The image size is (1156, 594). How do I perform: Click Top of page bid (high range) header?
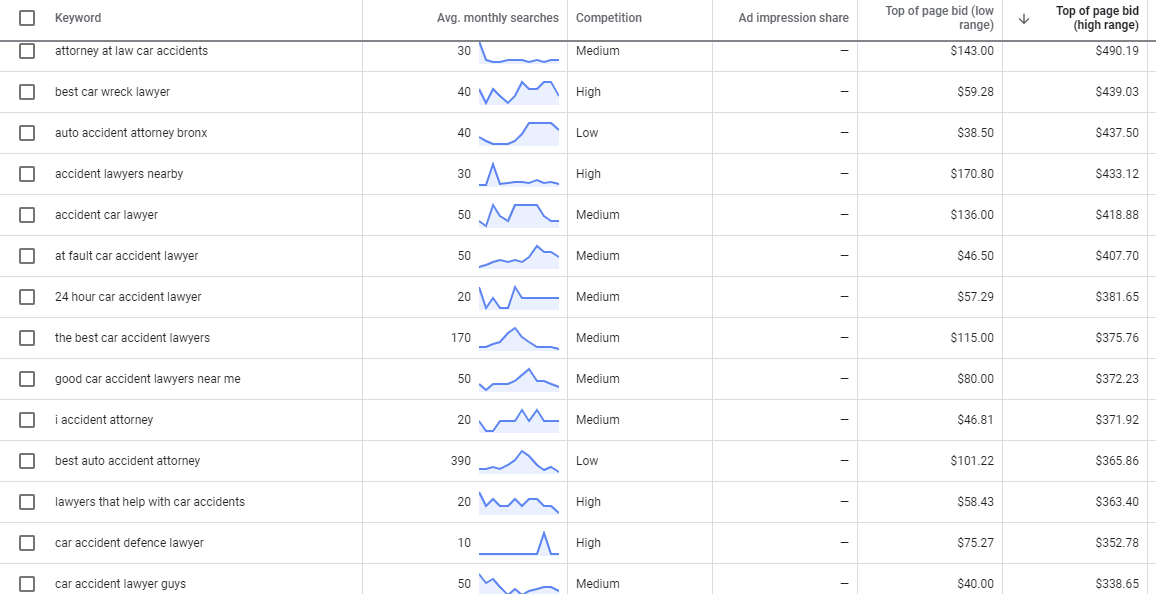coord(1097,18)
